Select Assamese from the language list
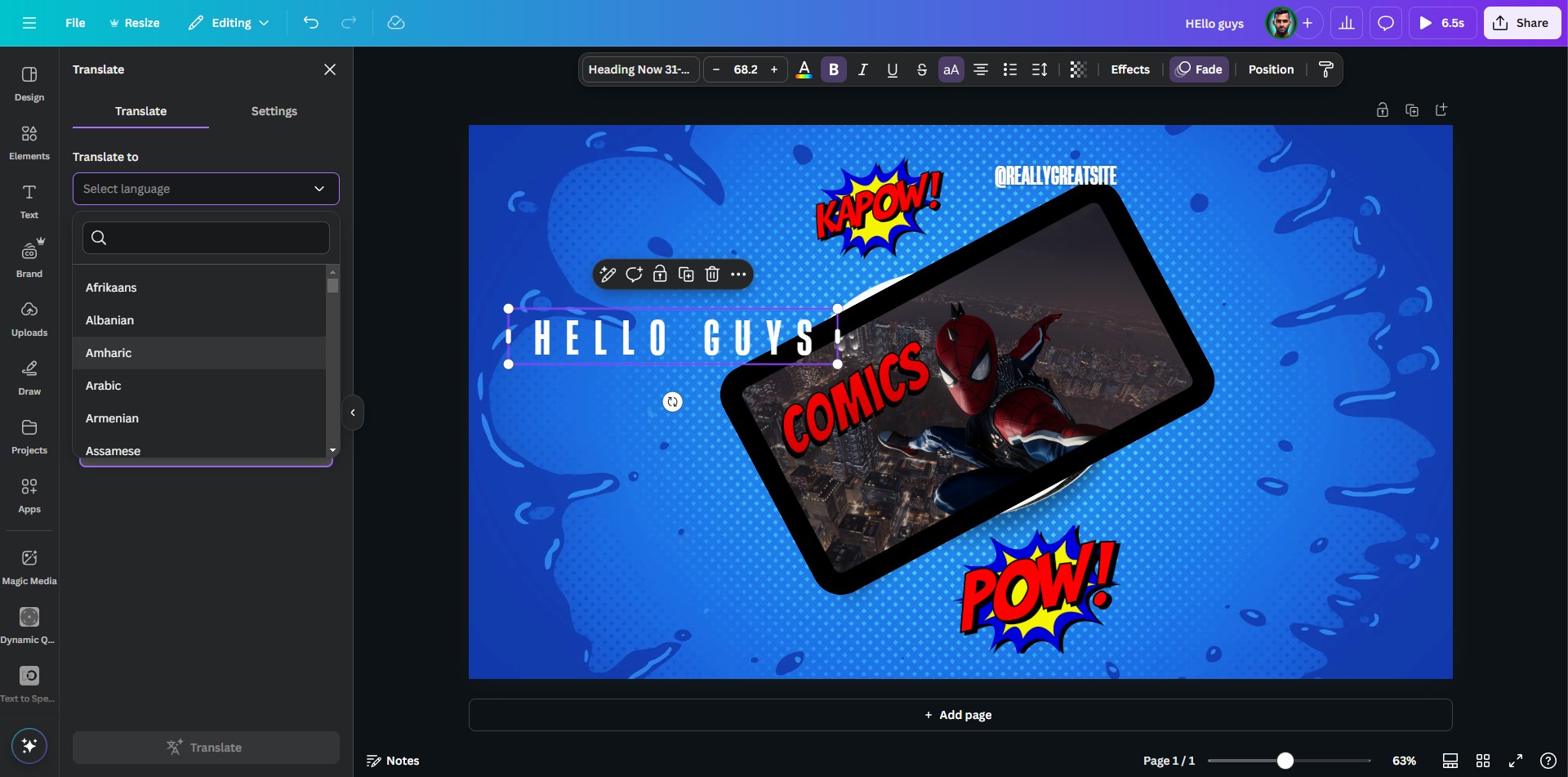The height and width of the screenshot is (777, 1568). click(x=199, y=449)
